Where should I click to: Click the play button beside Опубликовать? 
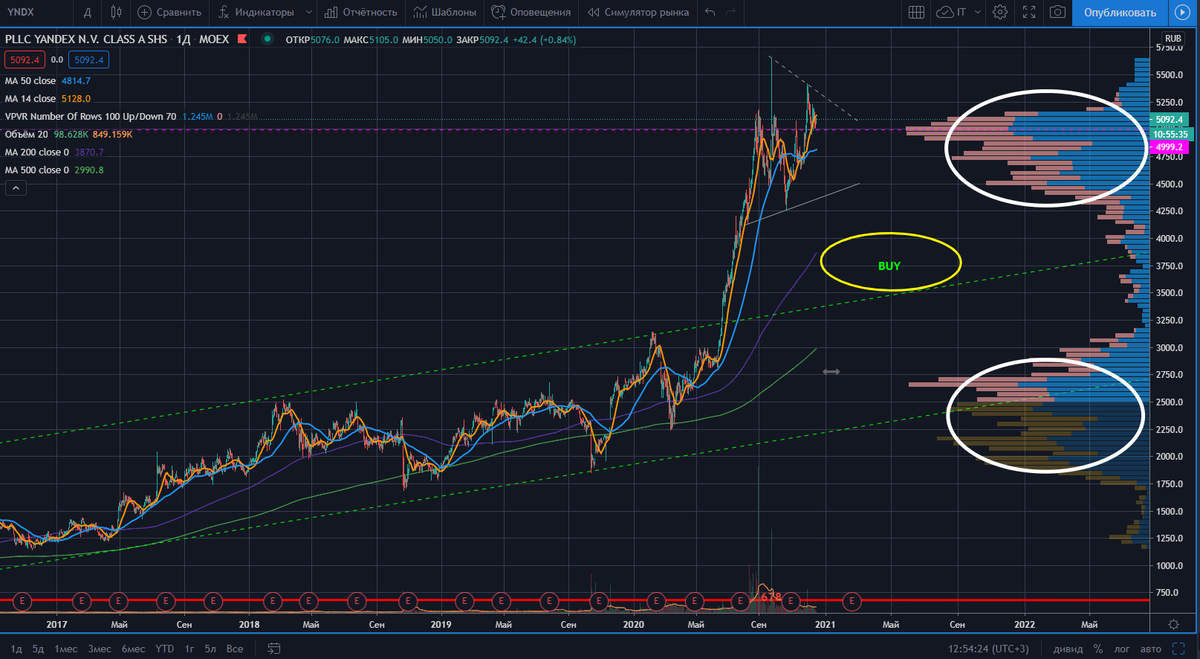[1183, 13]
